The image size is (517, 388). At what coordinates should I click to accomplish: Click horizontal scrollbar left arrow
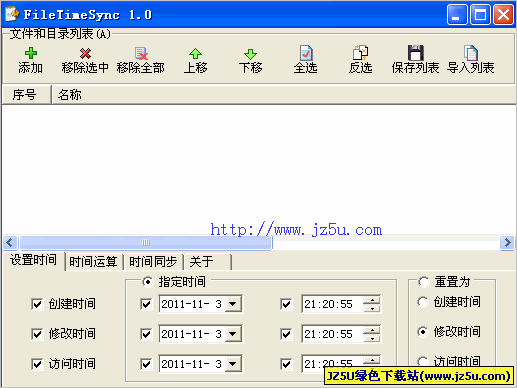tap(10, 242)
